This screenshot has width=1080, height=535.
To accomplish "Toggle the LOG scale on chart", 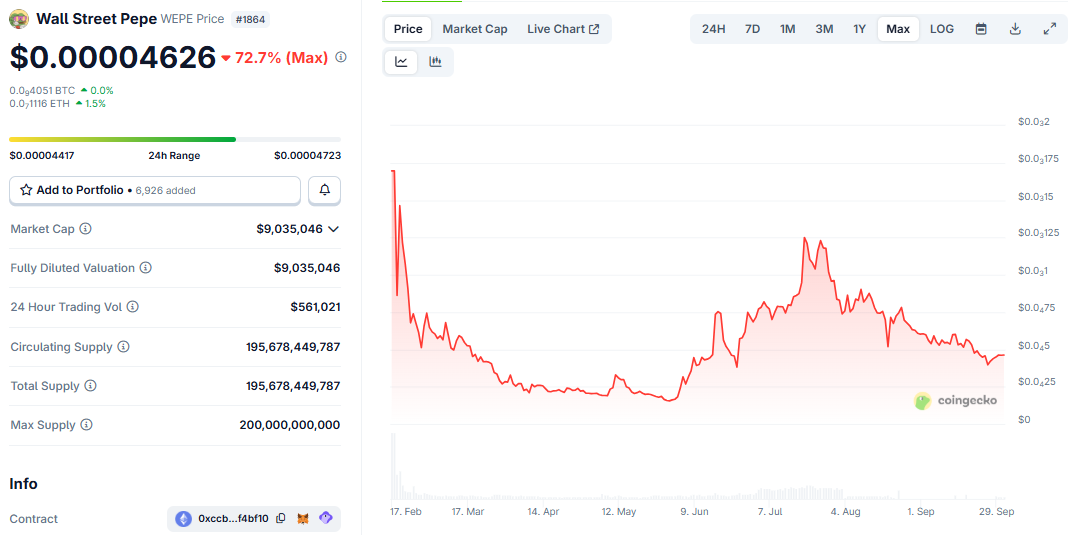I will point(941,29).
